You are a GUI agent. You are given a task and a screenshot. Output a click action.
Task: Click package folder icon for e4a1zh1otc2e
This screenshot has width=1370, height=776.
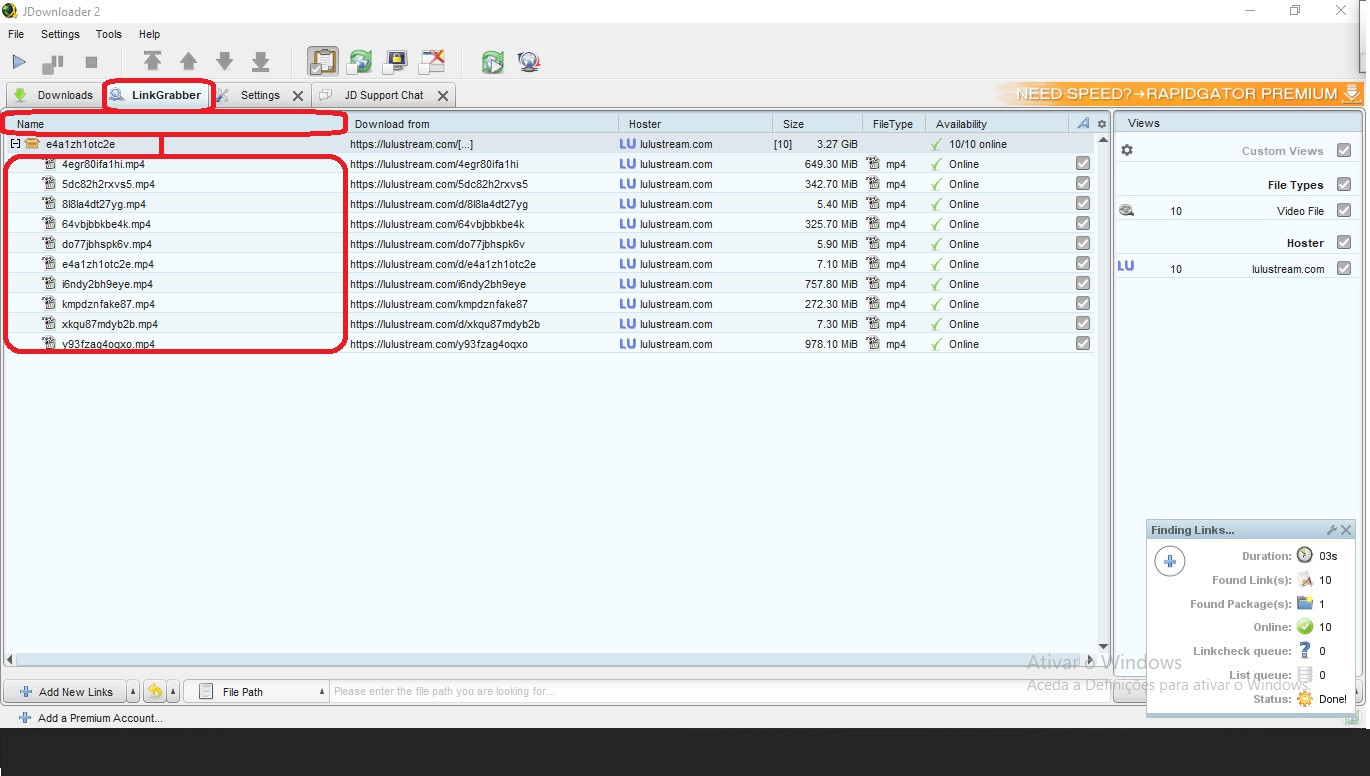point(32,144)
